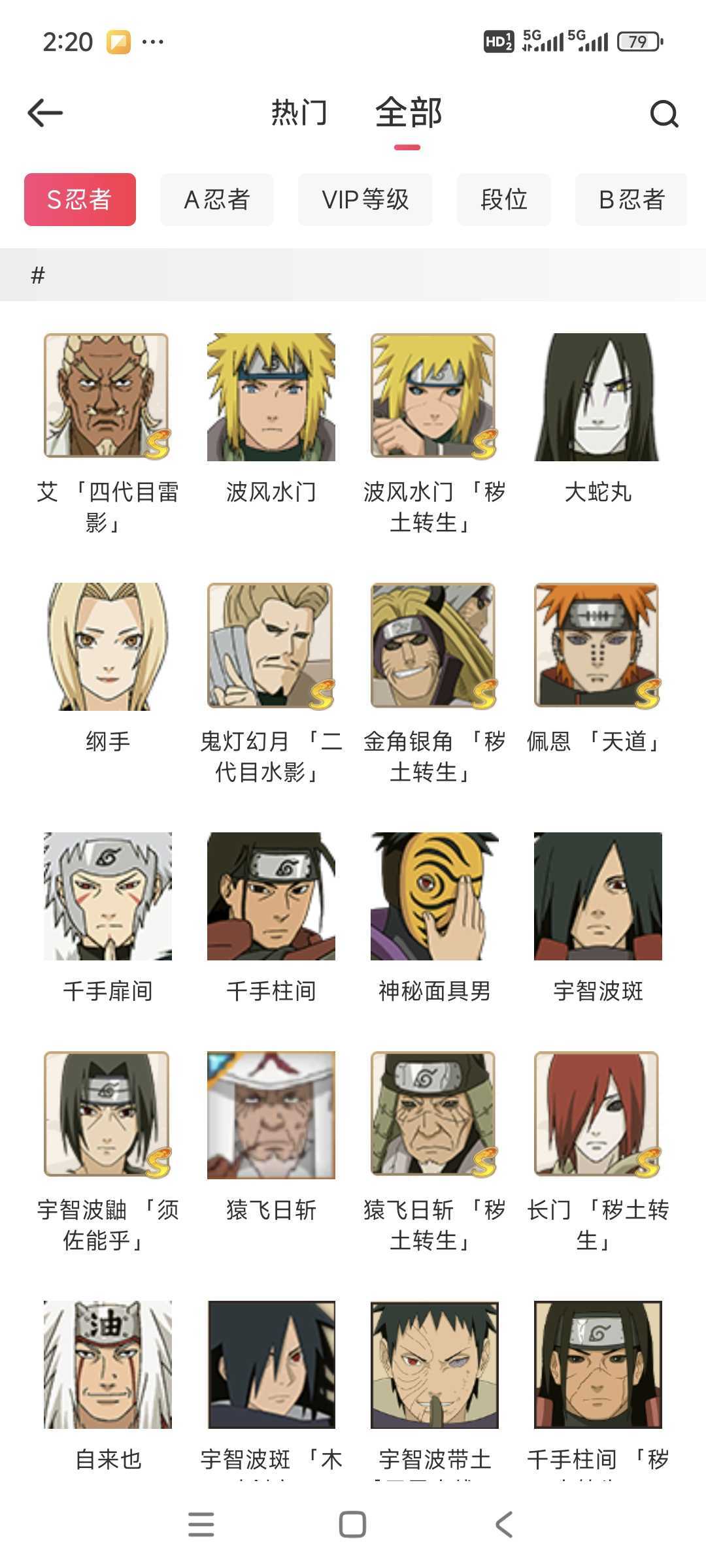Tap the Android recent apps menu icon
Screen dimensions: 706x1568
201,1524
